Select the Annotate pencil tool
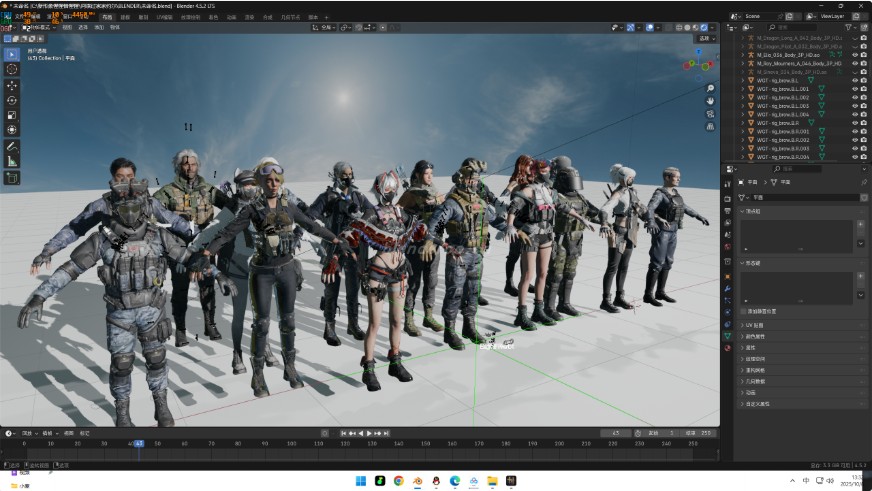Image resolution: width=872 pixels, height=491 pixels. click(x=12, y=146)
